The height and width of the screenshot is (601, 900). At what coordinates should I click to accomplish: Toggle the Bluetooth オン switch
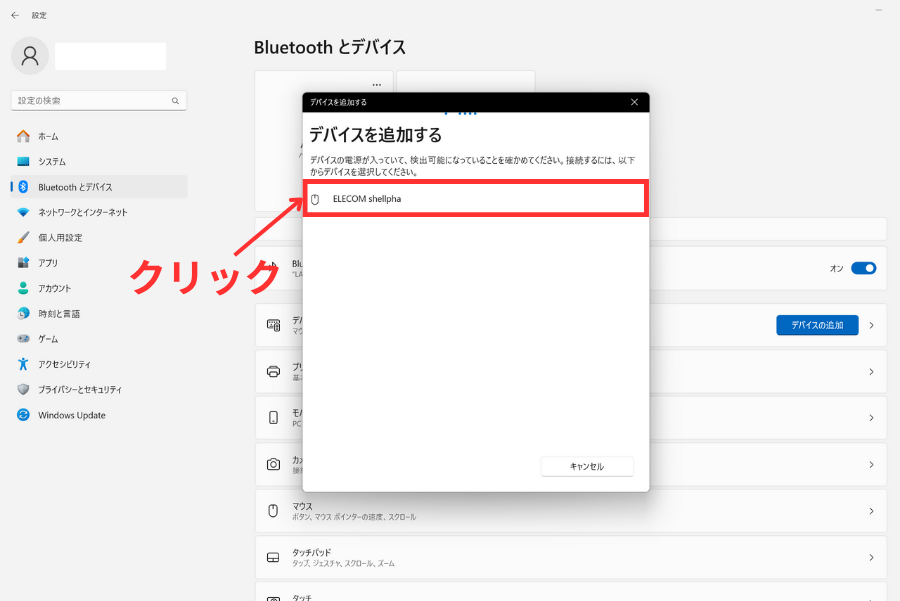[x=863, y=268]
